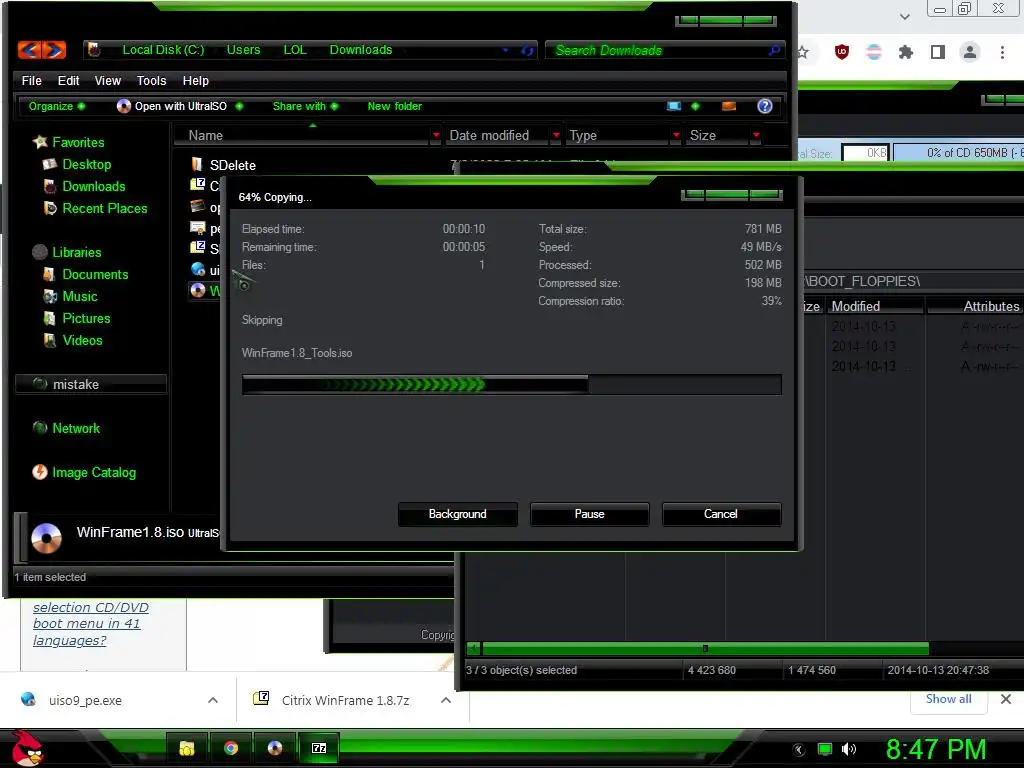Click the WinFrame1.8.iso disc thumbnail in details pane
Screen dimensions: 1024x768
(46, 538)
